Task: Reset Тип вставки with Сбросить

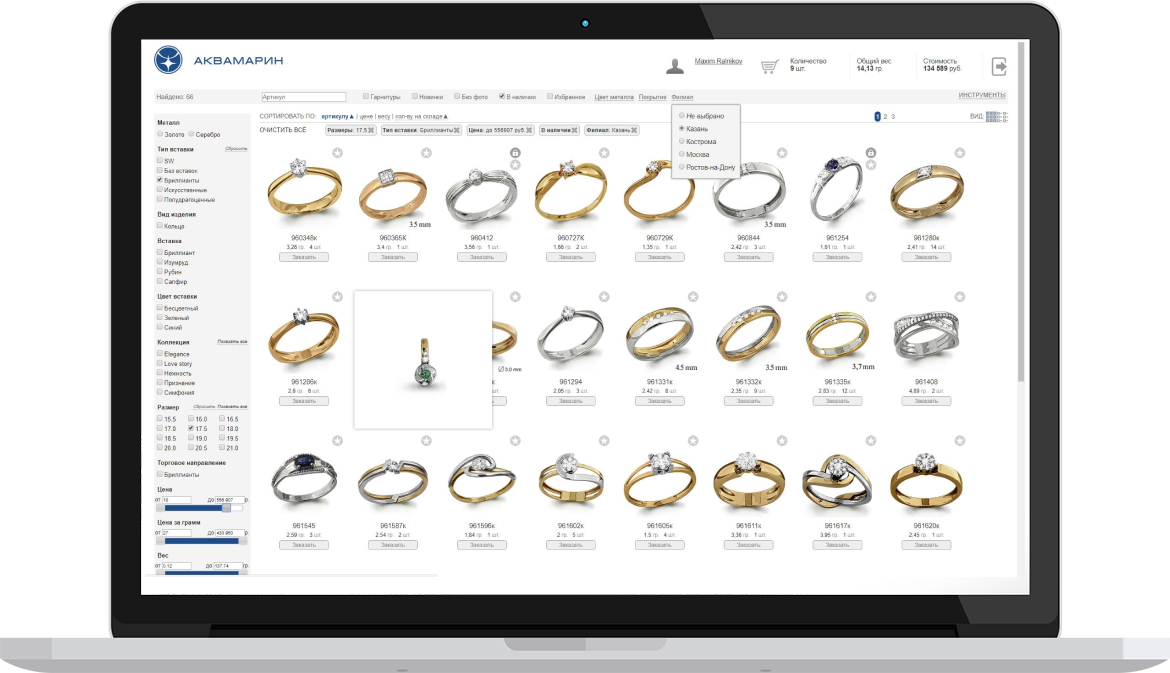Action: pyautogui.click(x=236, y=148)
